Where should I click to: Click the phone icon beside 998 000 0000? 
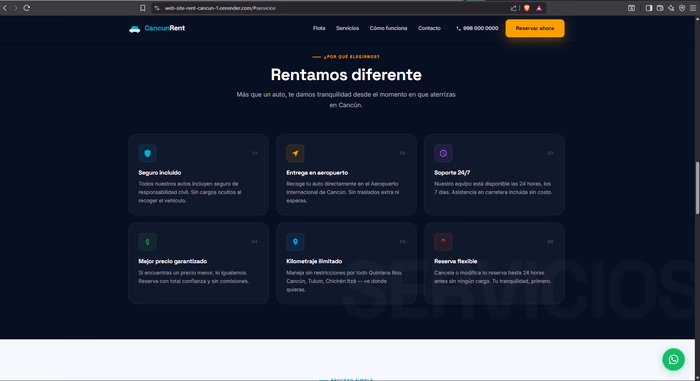[458, 29]
